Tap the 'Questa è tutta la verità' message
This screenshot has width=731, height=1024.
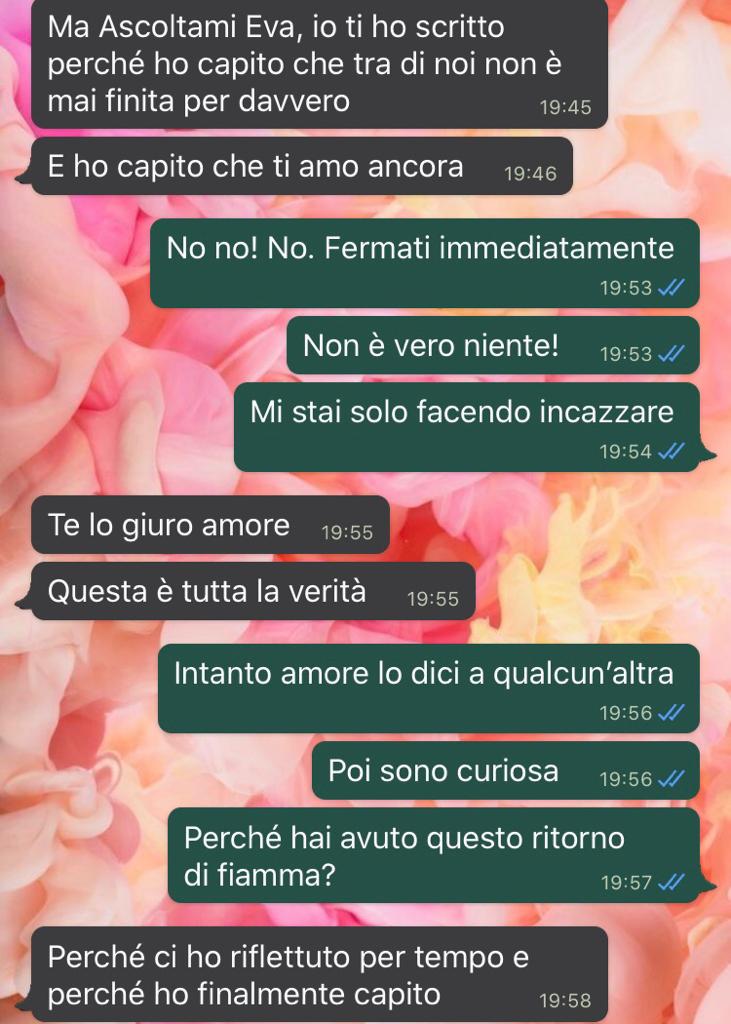coord(253,591)
